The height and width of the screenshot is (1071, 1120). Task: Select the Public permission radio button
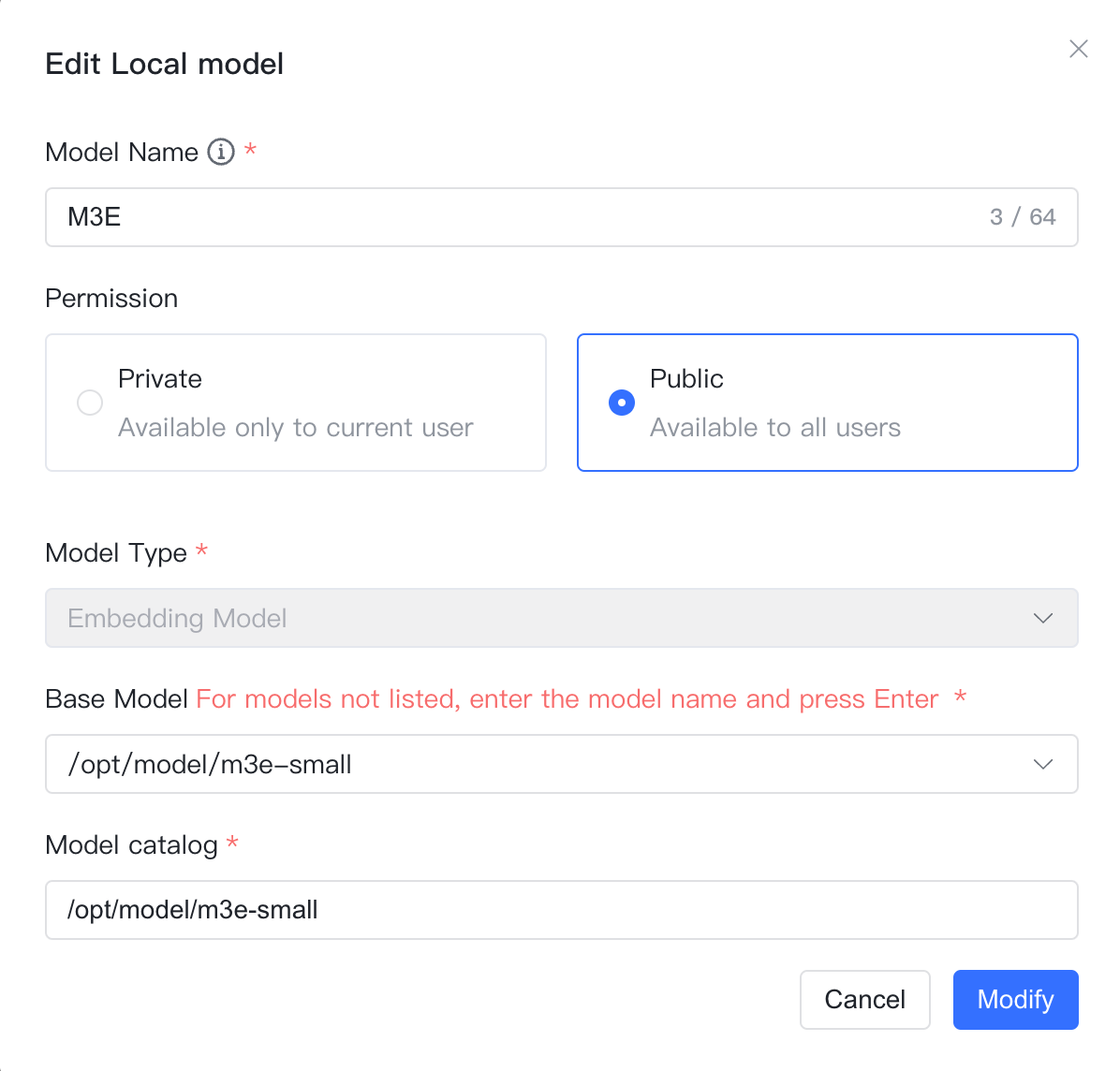tap(622, 403)
